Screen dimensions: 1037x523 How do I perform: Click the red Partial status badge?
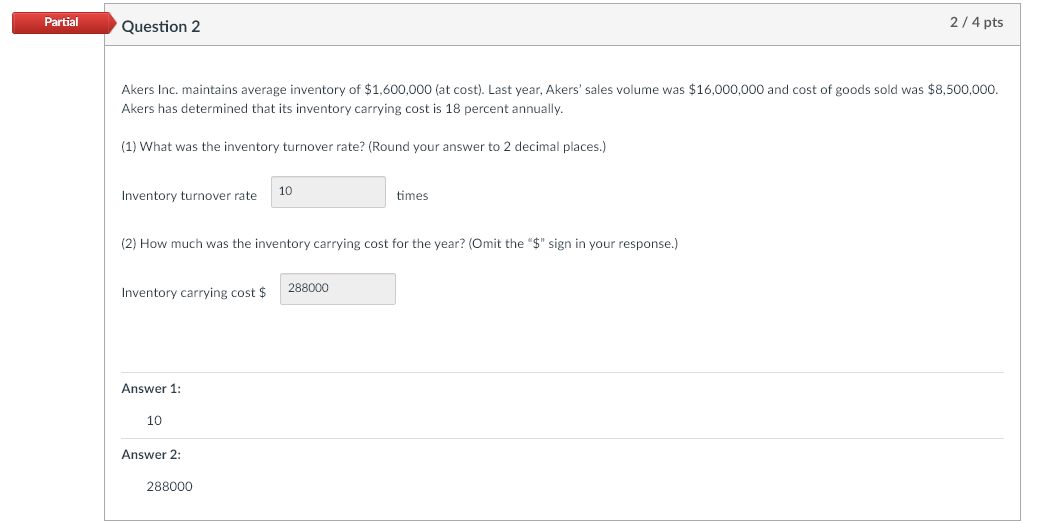(x=64, y=22)
